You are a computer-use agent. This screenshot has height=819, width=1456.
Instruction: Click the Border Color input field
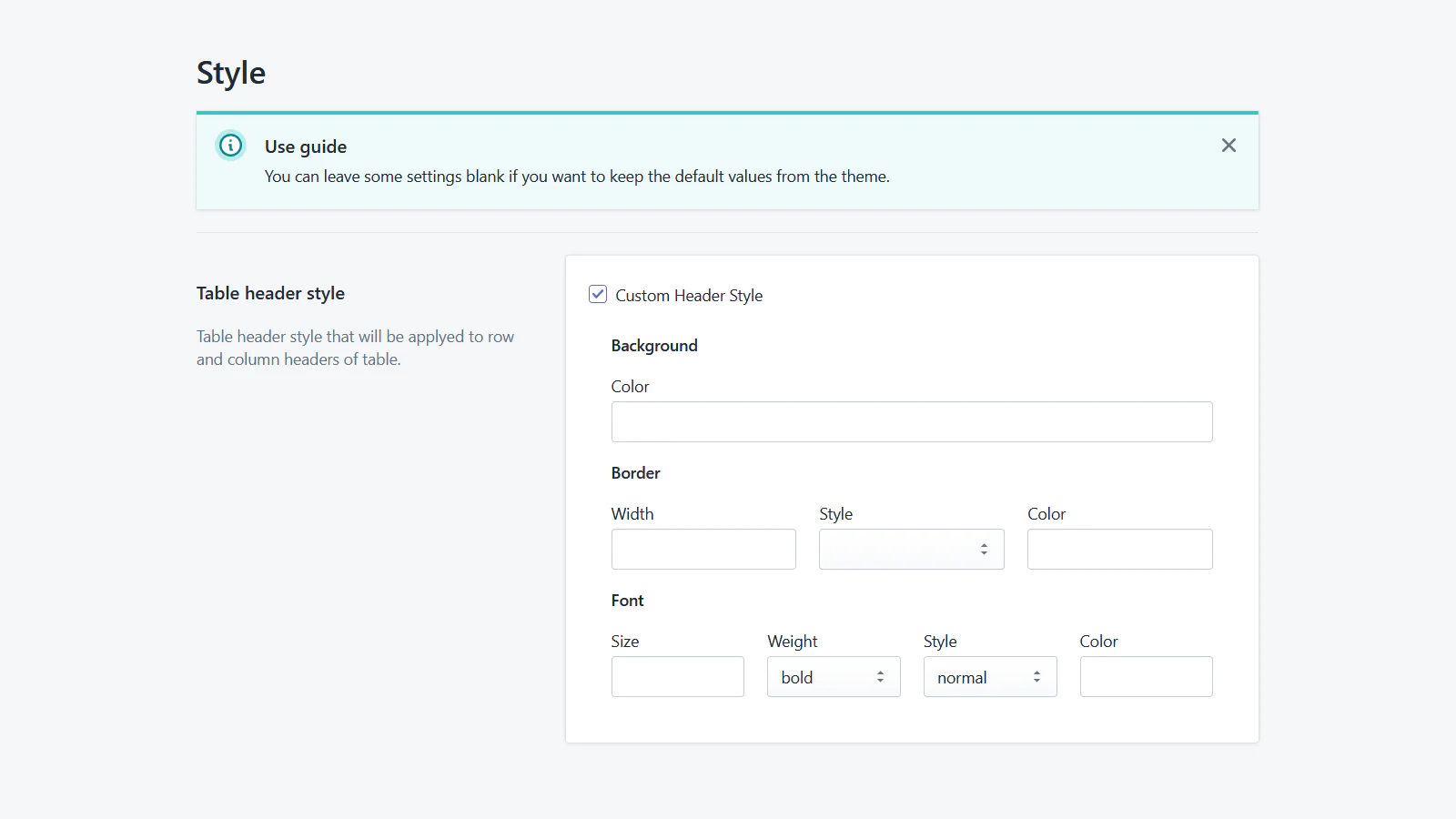pyautogui.click(x=1119, y=549)
